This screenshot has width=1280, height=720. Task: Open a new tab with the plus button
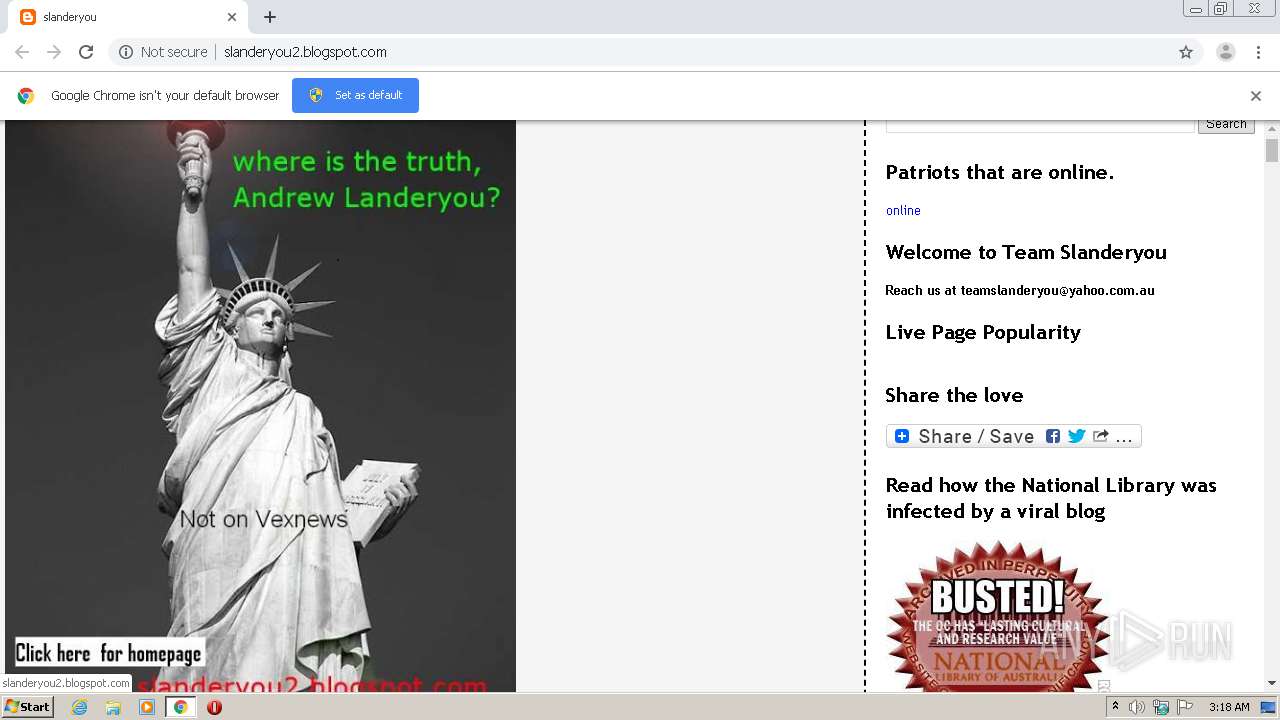(x=270, y=17)
